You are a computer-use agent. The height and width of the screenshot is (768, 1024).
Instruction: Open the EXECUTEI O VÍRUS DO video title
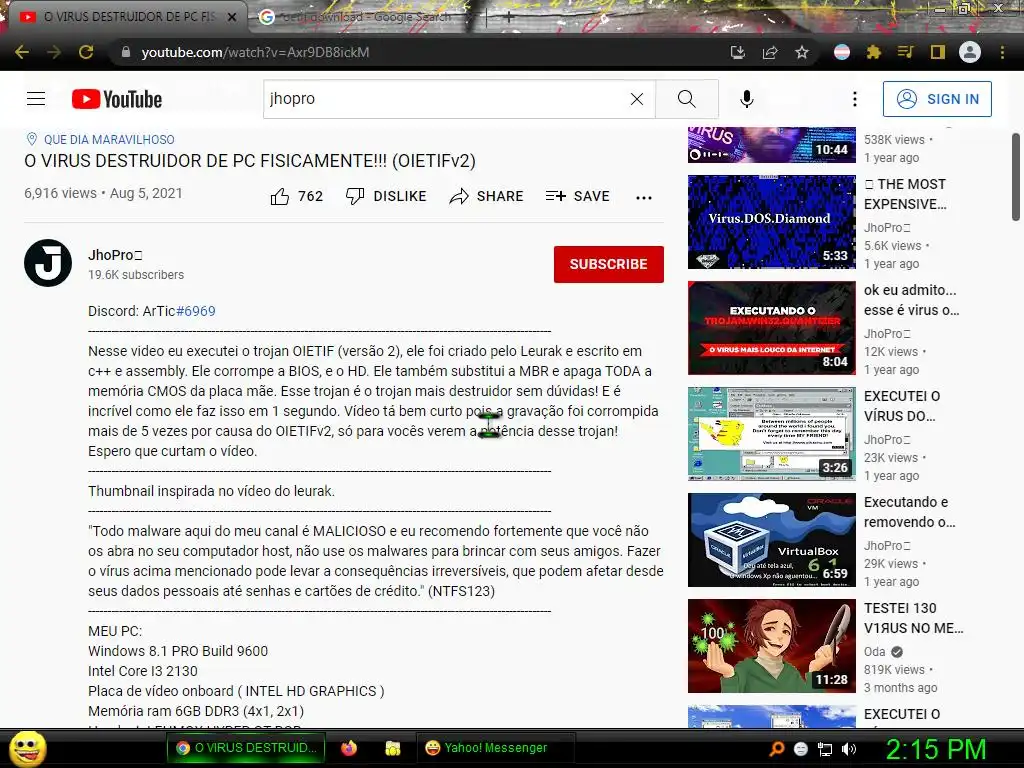pyautogui.click(x=902, y=406)
